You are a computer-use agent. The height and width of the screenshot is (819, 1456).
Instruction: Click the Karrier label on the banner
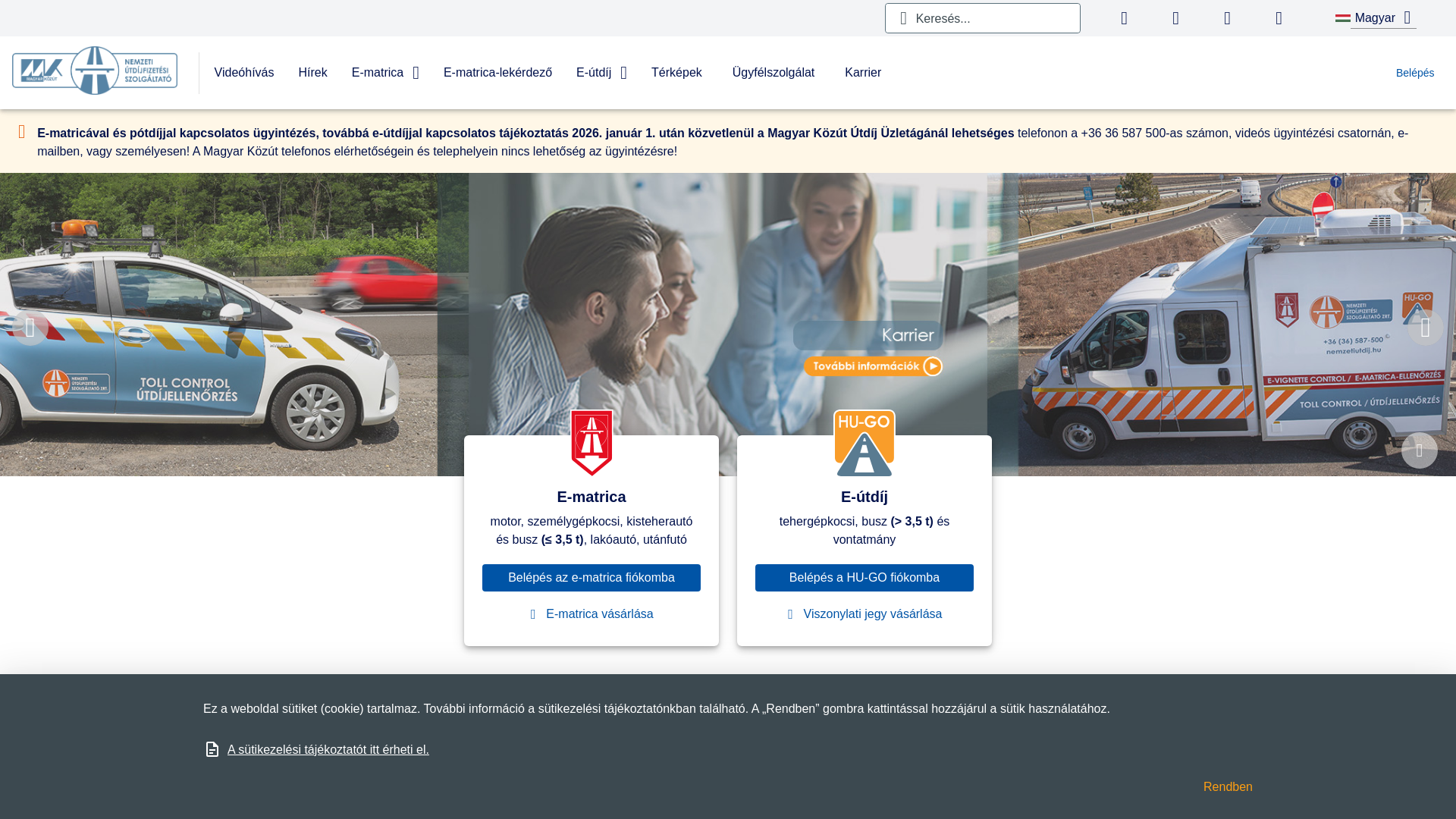tap(908, 335)
